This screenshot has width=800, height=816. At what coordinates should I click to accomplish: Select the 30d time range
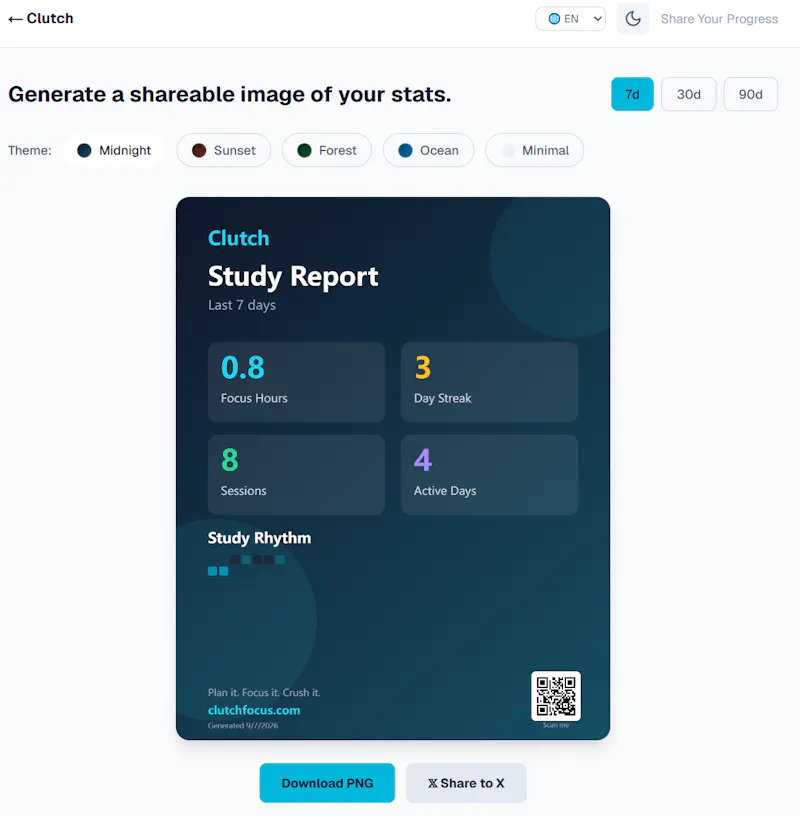coord(689,94)
